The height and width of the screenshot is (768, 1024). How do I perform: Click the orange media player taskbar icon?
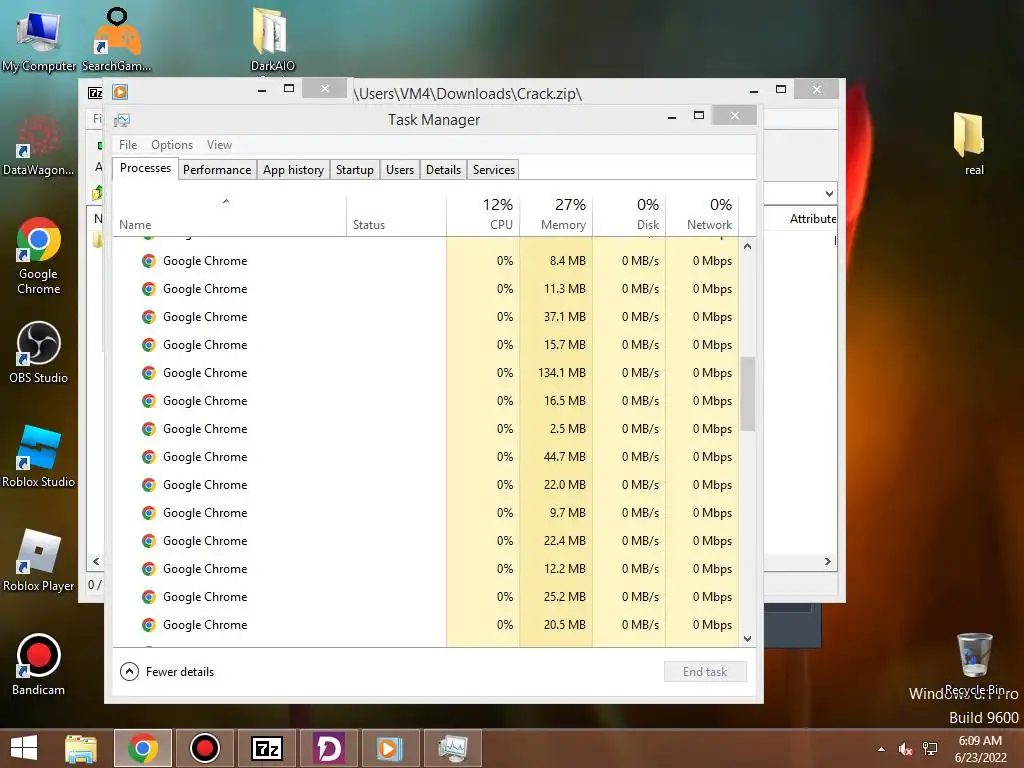tap(390, 748)
